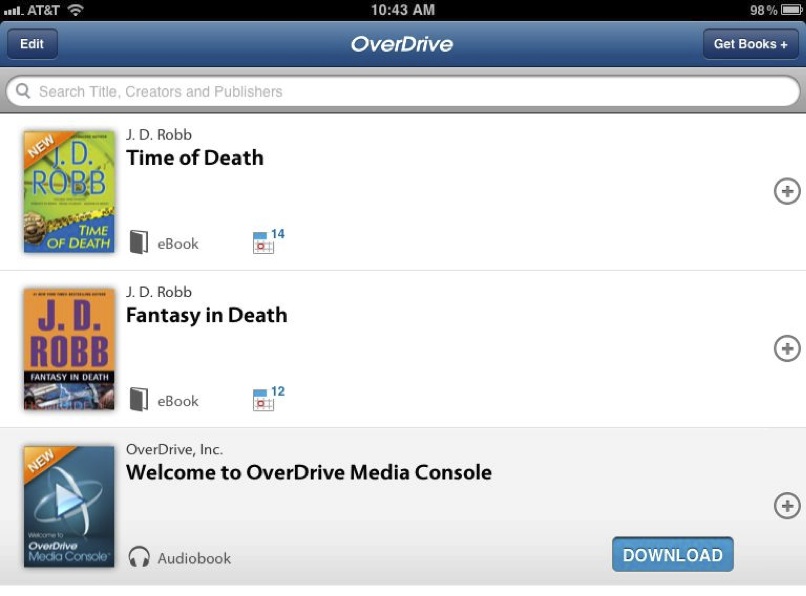Open the OverDrive Media Console cover thumbnail
The image size is (806, 596).
tap(69, 507)
